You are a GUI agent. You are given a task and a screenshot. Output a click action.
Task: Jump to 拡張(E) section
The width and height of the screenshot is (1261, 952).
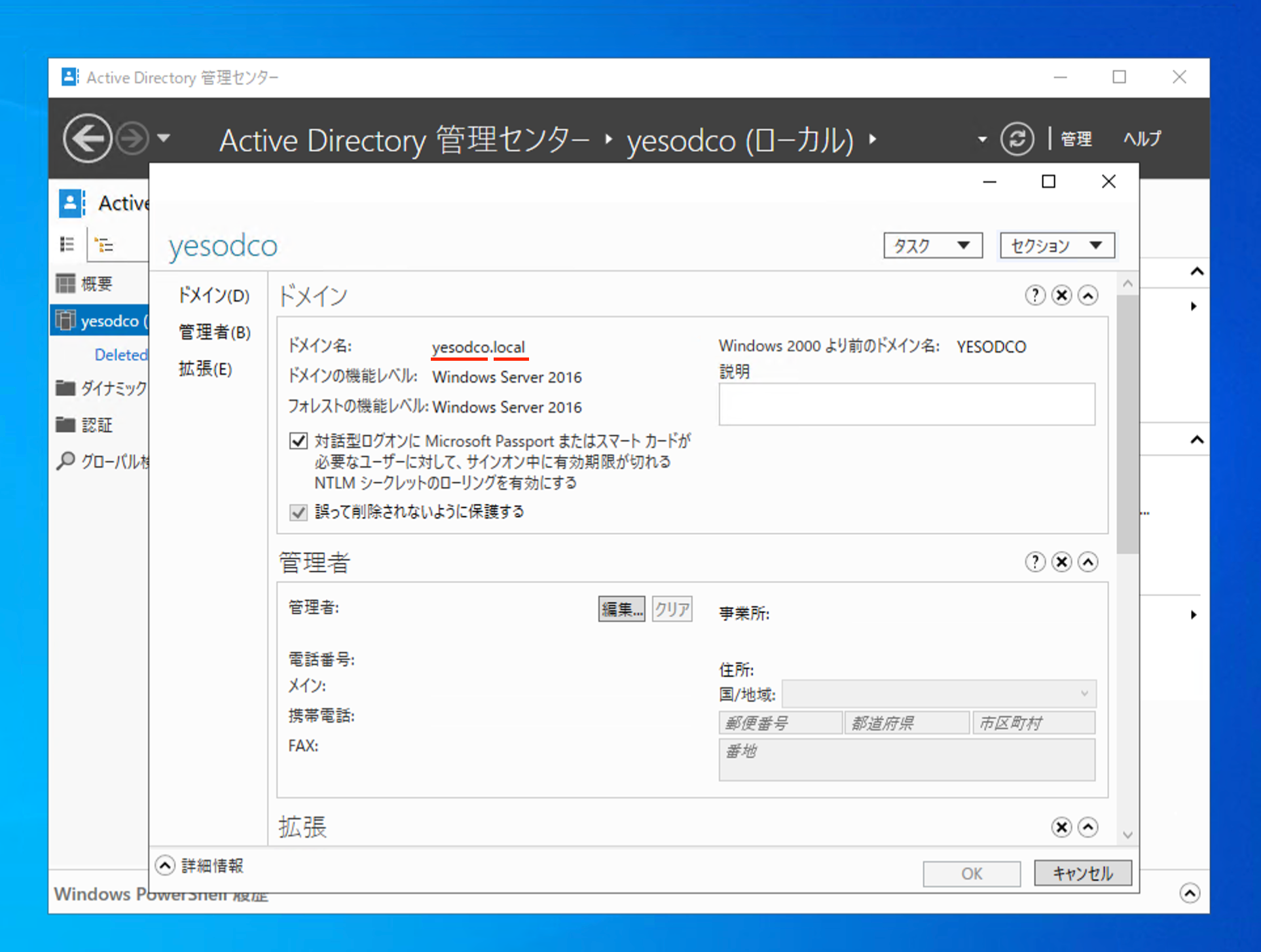pos(205,369)
